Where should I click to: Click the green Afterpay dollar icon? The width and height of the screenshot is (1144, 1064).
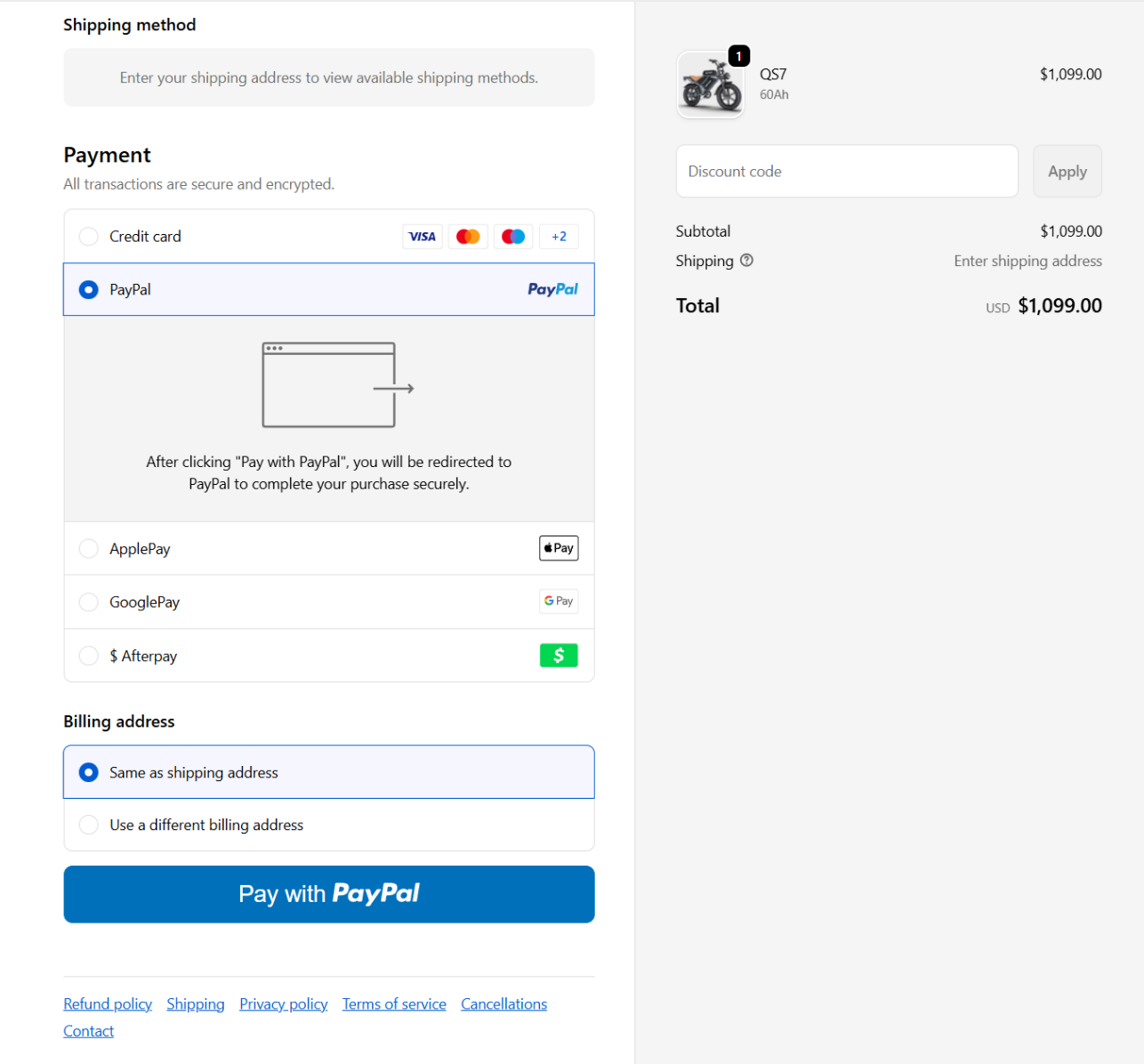coord(559,656)
